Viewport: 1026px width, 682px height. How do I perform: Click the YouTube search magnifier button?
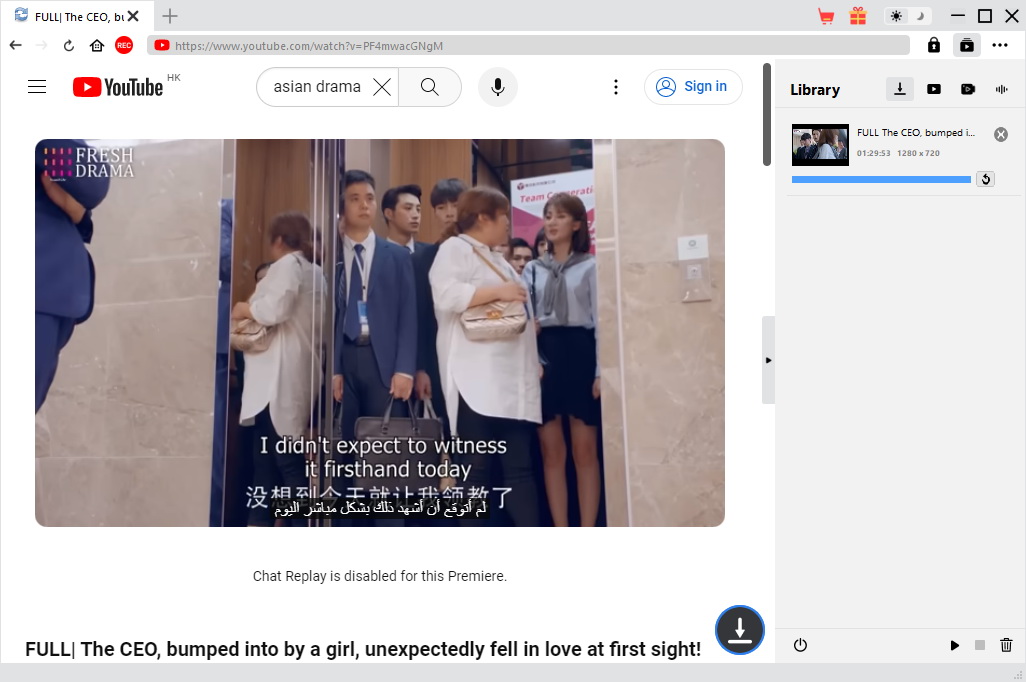[x=430, y=87]
